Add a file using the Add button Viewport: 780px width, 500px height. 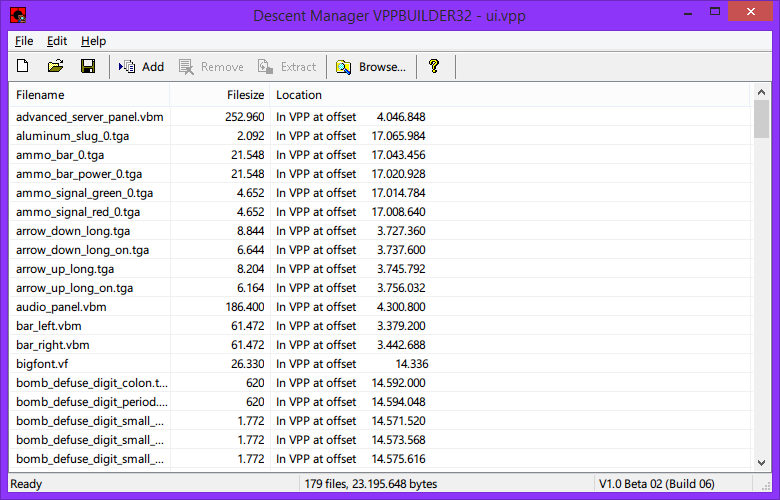point(141,67)
